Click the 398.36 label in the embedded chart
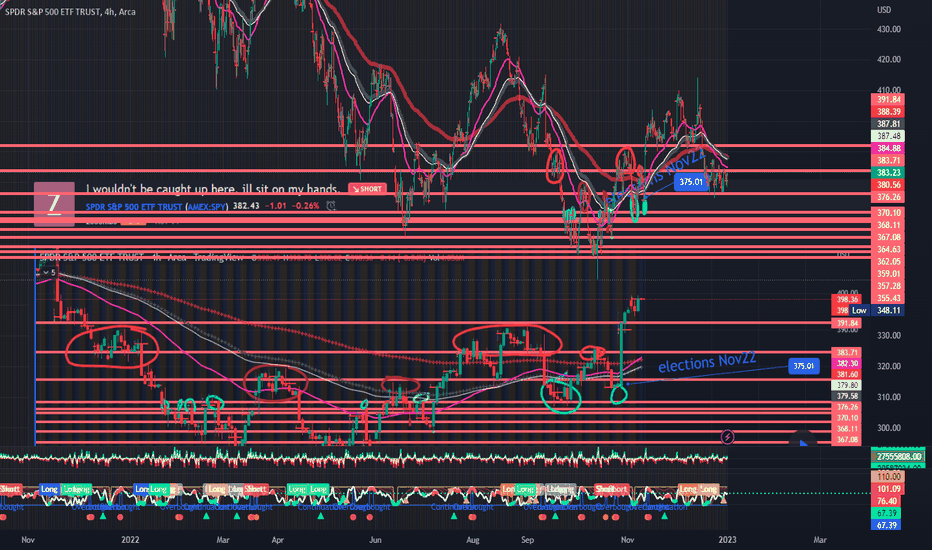 coord(847,300)
